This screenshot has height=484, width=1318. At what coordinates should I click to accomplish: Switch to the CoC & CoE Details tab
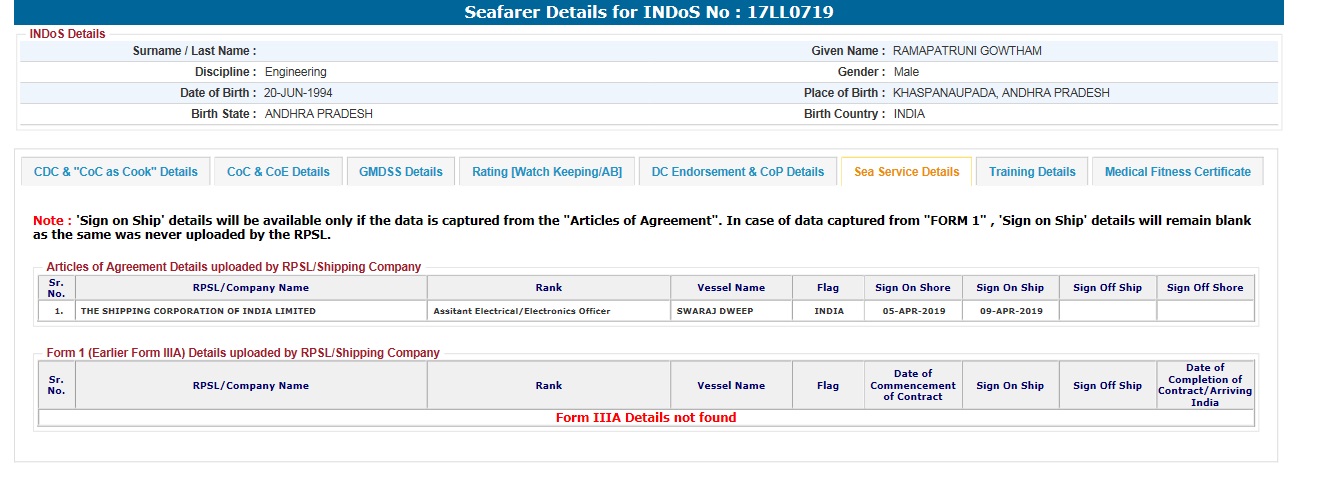[x=278, y=172]
